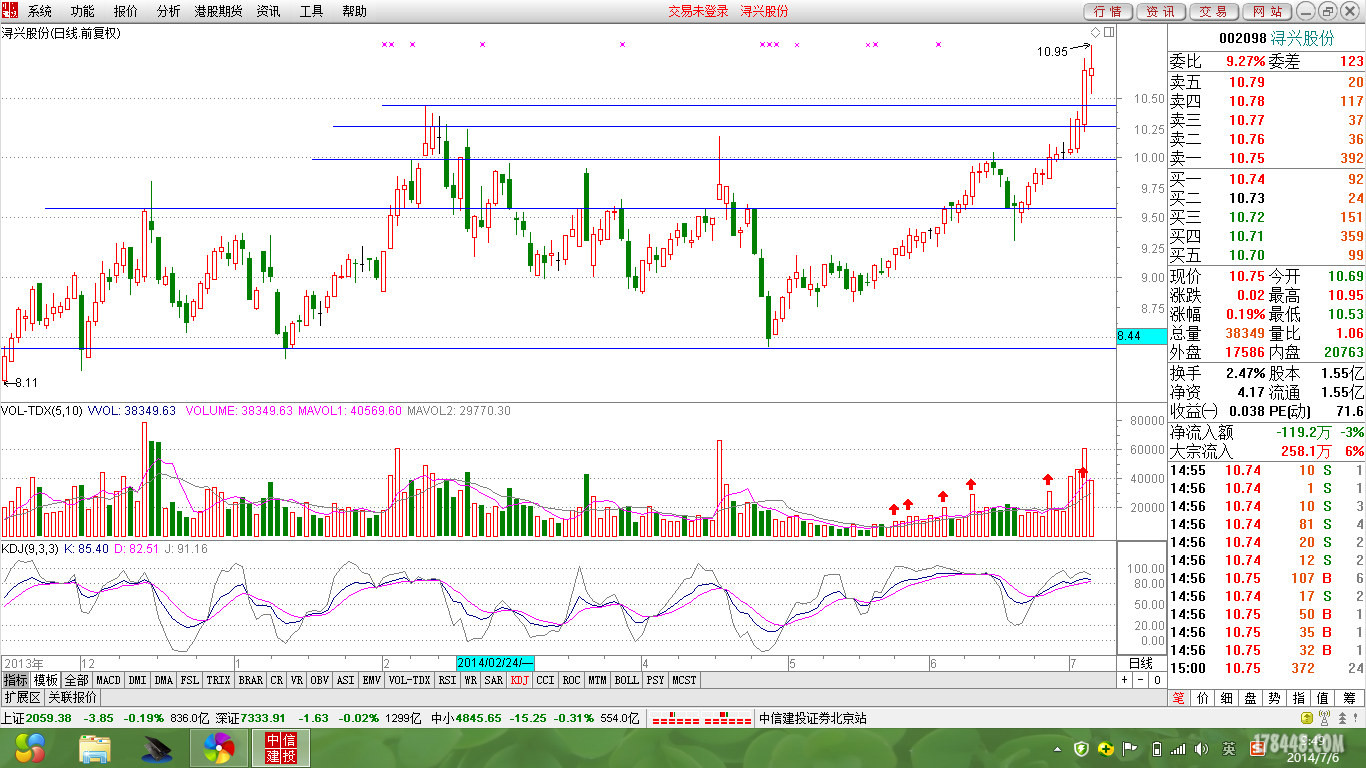Switch to KDJ indicator tab
Viewport: 1366px width, 768px height.
(519, 680)
